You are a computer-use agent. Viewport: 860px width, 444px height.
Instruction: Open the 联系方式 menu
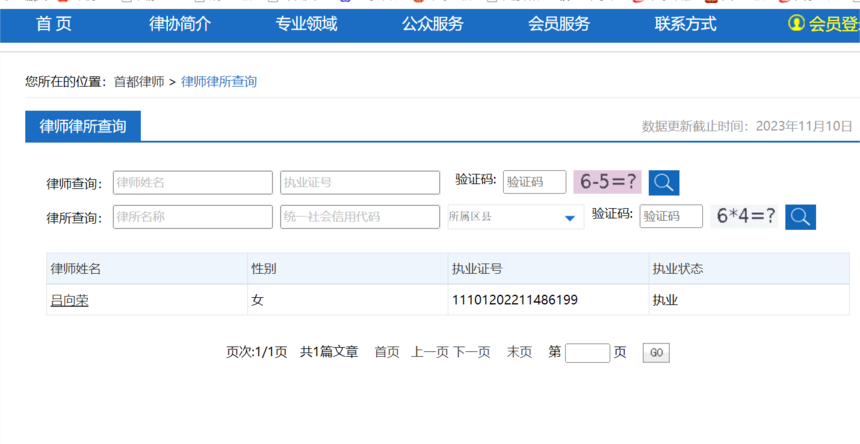(x=686, y=24)
